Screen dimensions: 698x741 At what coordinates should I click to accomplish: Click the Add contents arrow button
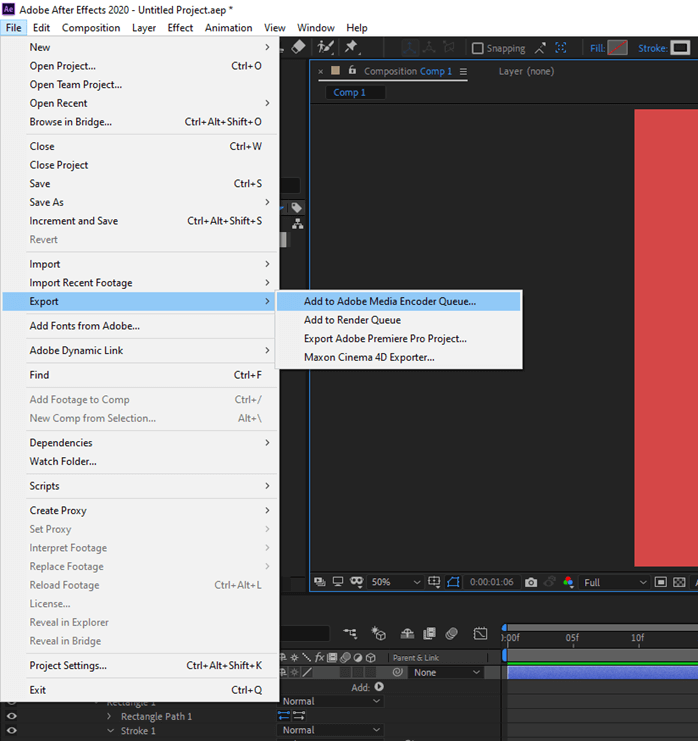379,687
